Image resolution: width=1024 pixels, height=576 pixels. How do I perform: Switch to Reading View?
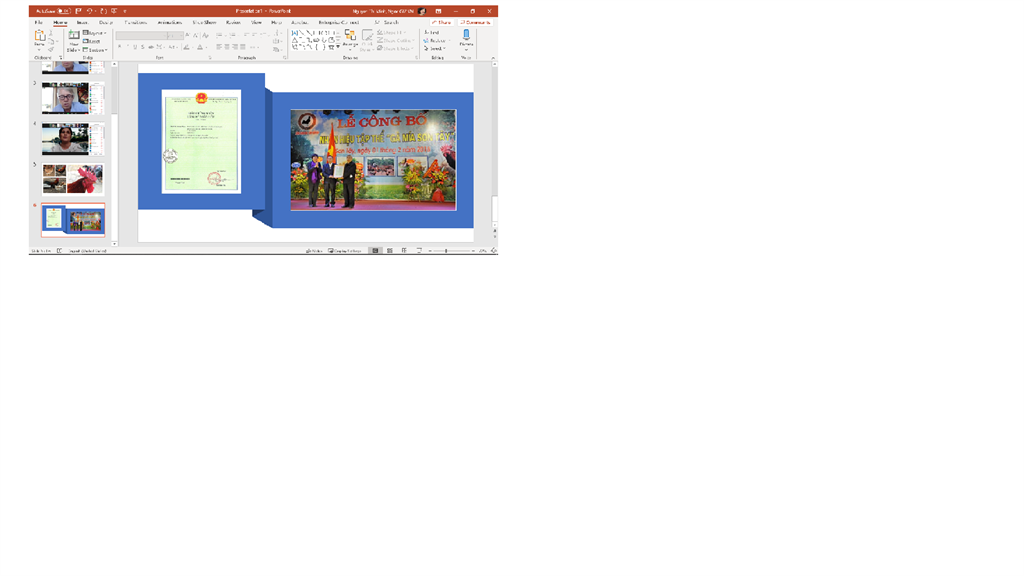(x=404, y=251)
